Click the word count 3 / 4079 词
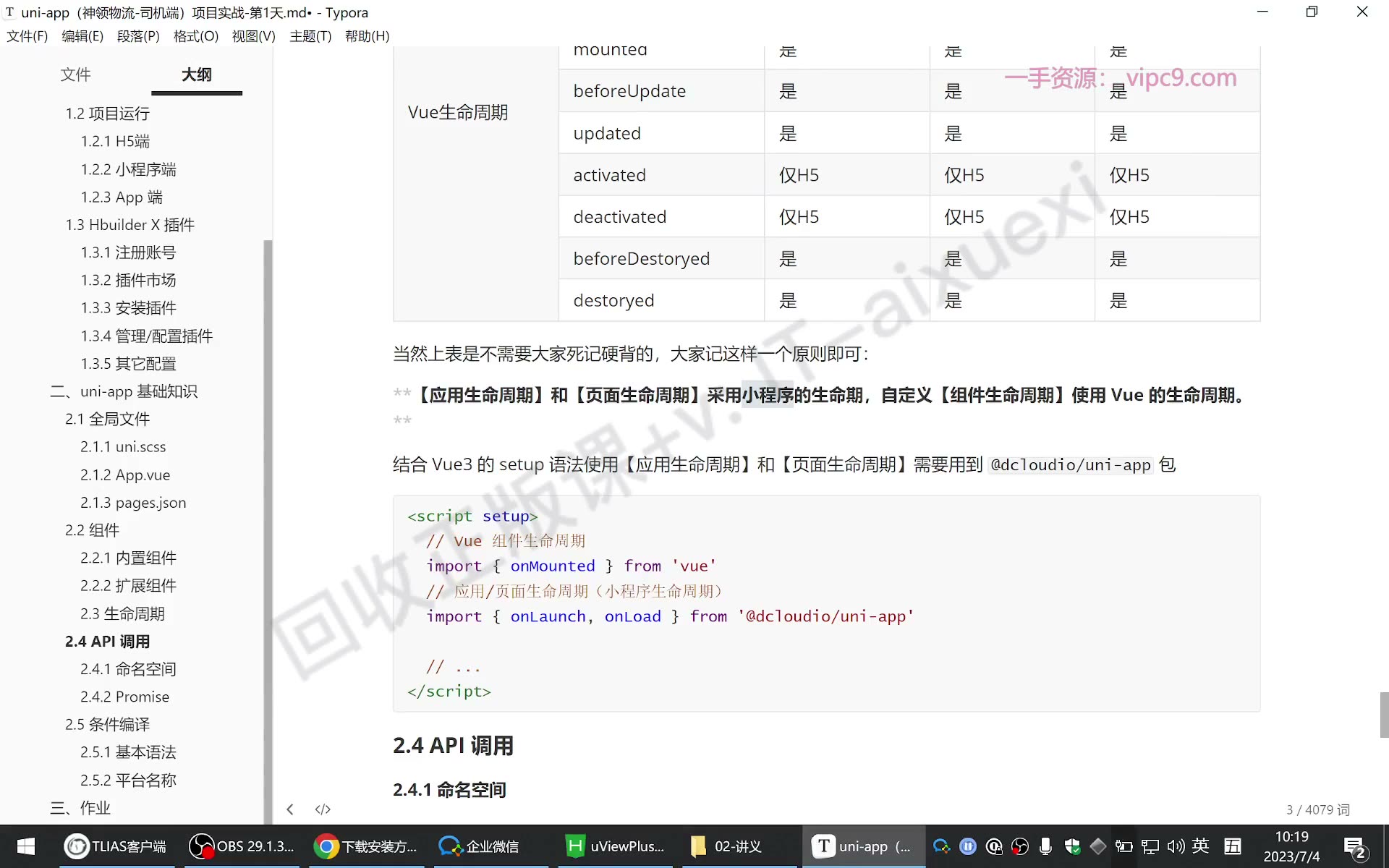The height and width of the screenshot is (868, 1389). pyautogui.click(x=1318, y=809)
